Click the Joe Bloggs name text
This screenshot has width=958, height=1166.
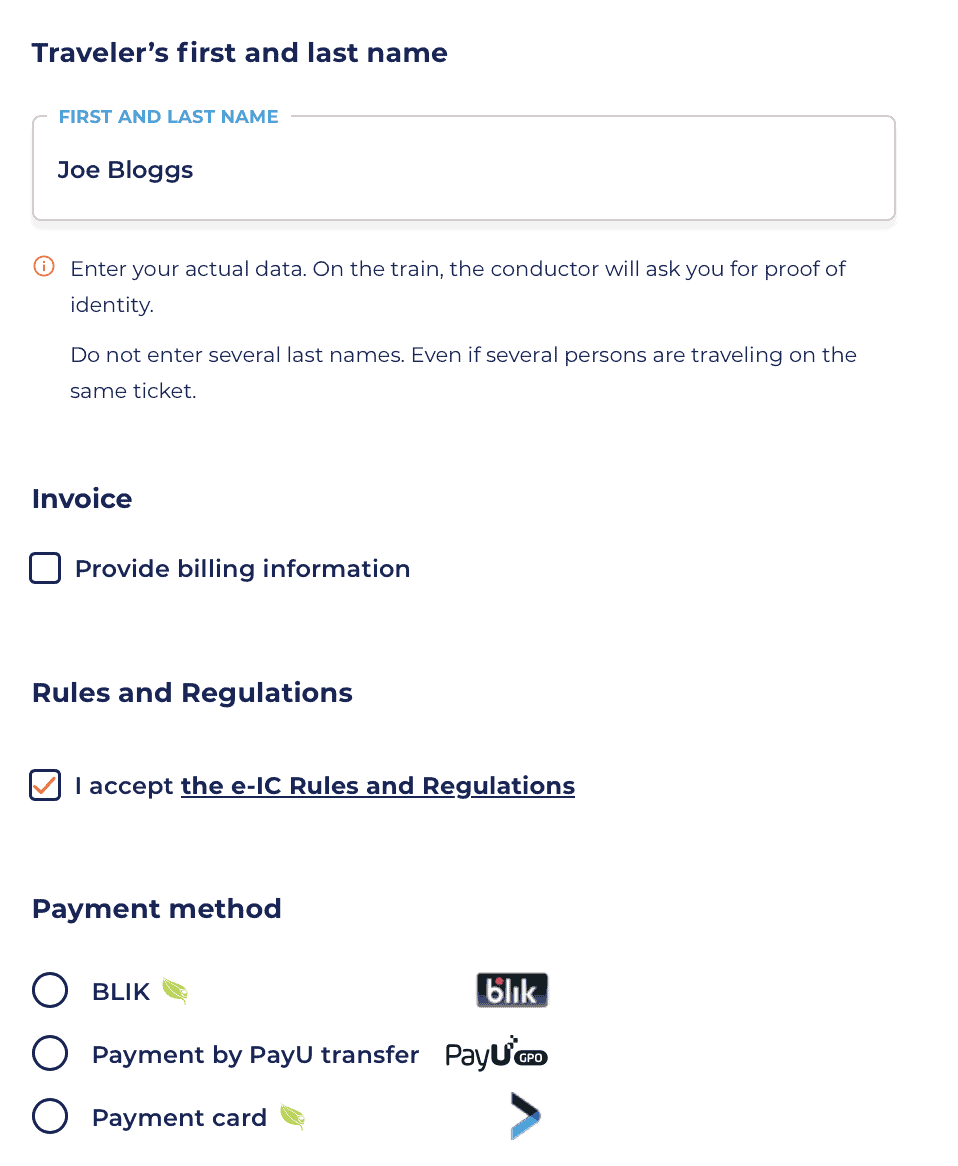(x=126, y=170)
